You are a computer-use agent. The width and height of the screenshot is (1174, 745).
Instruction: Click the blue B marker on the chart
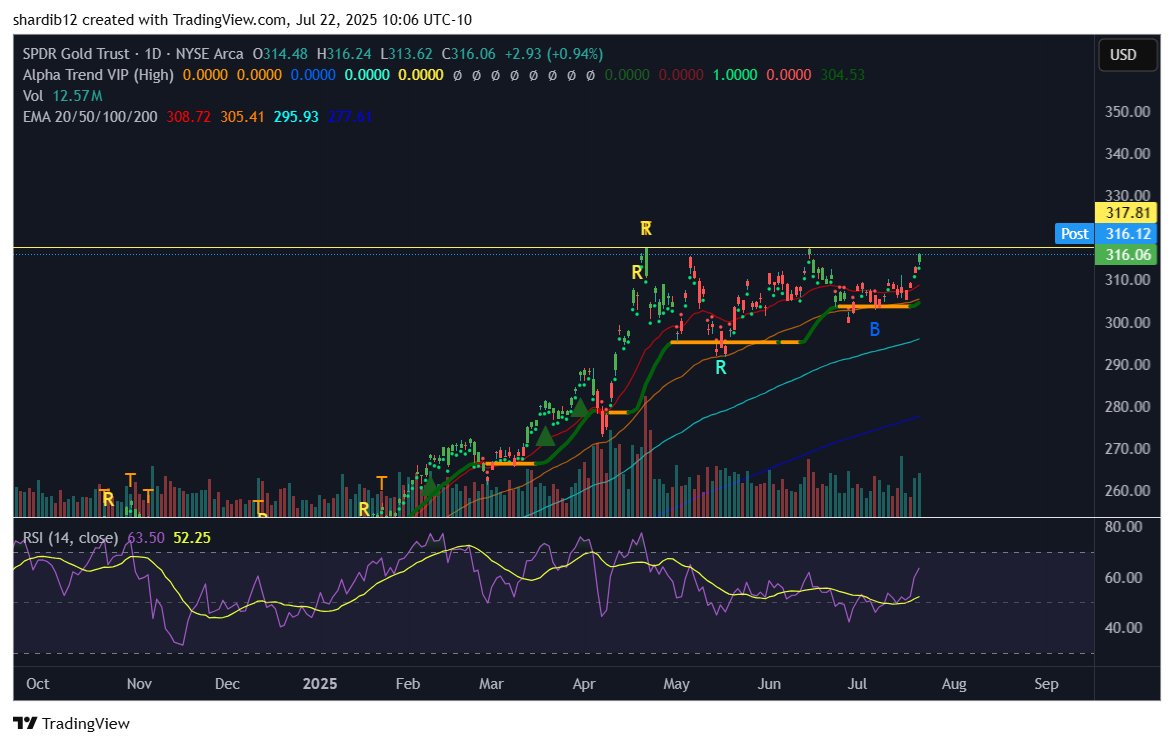click(875, 329)
